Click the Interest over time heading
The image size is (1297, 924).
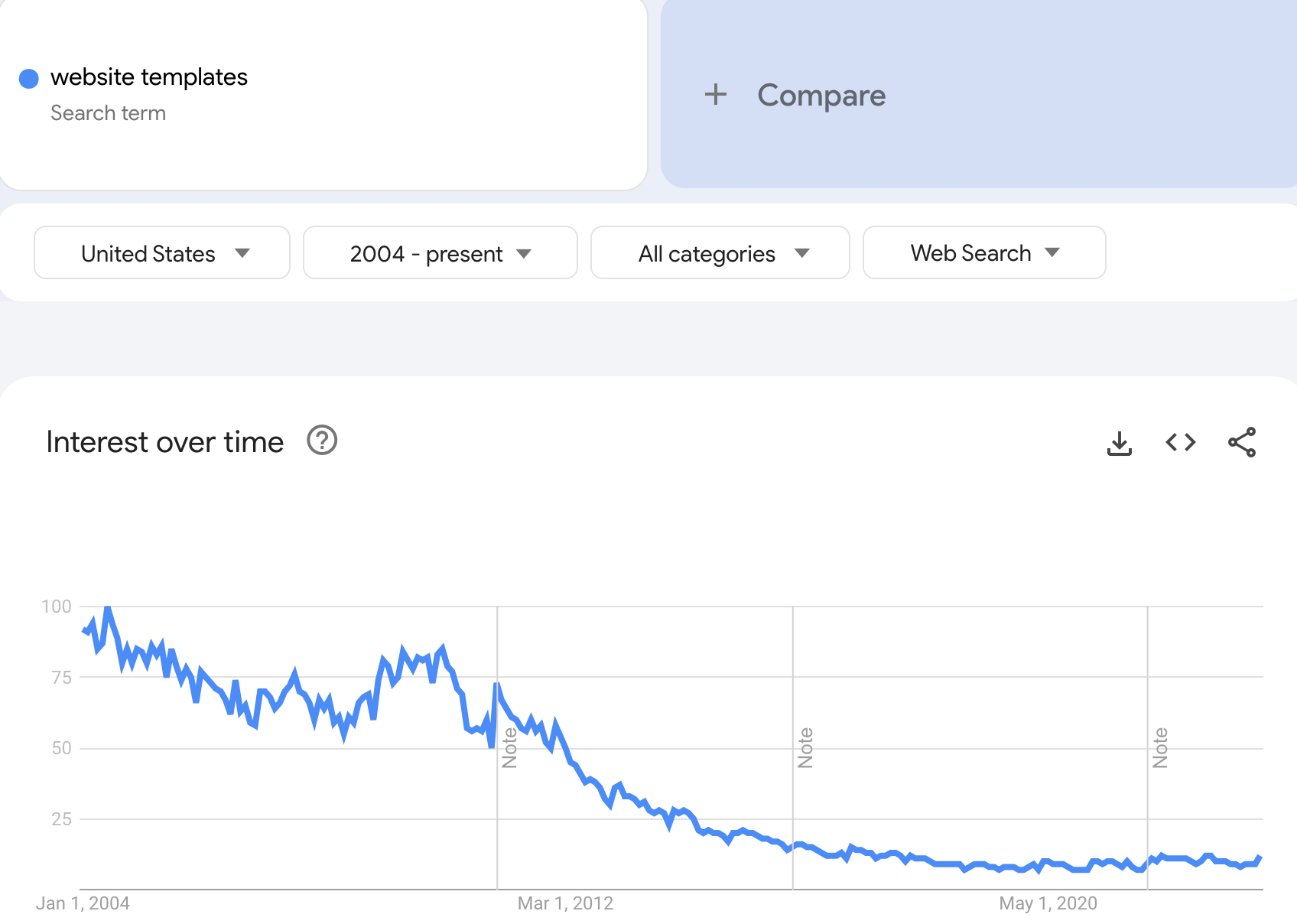pos(164,441)
